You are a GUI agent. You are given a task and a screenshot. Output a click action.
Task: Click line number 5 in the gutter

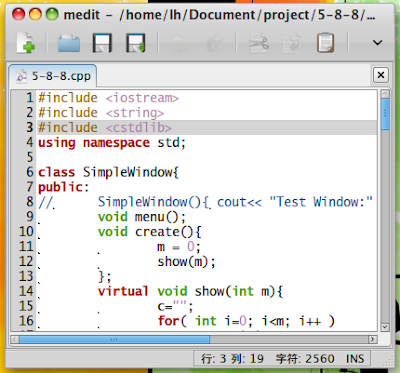coord(30,157)
